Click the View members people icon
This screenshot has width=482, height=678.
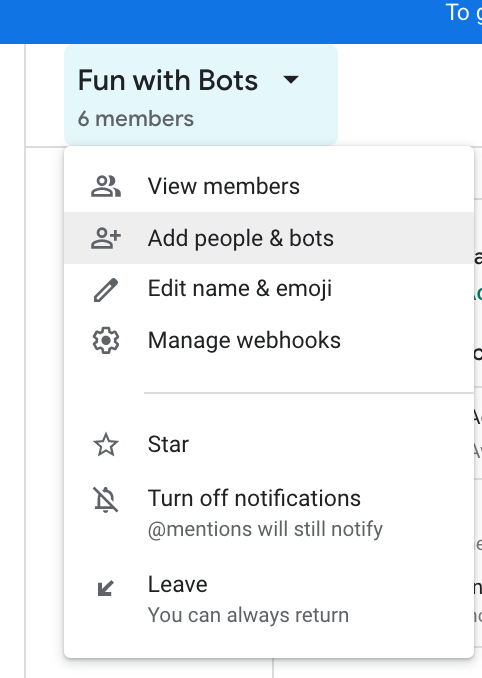point(106,186)
